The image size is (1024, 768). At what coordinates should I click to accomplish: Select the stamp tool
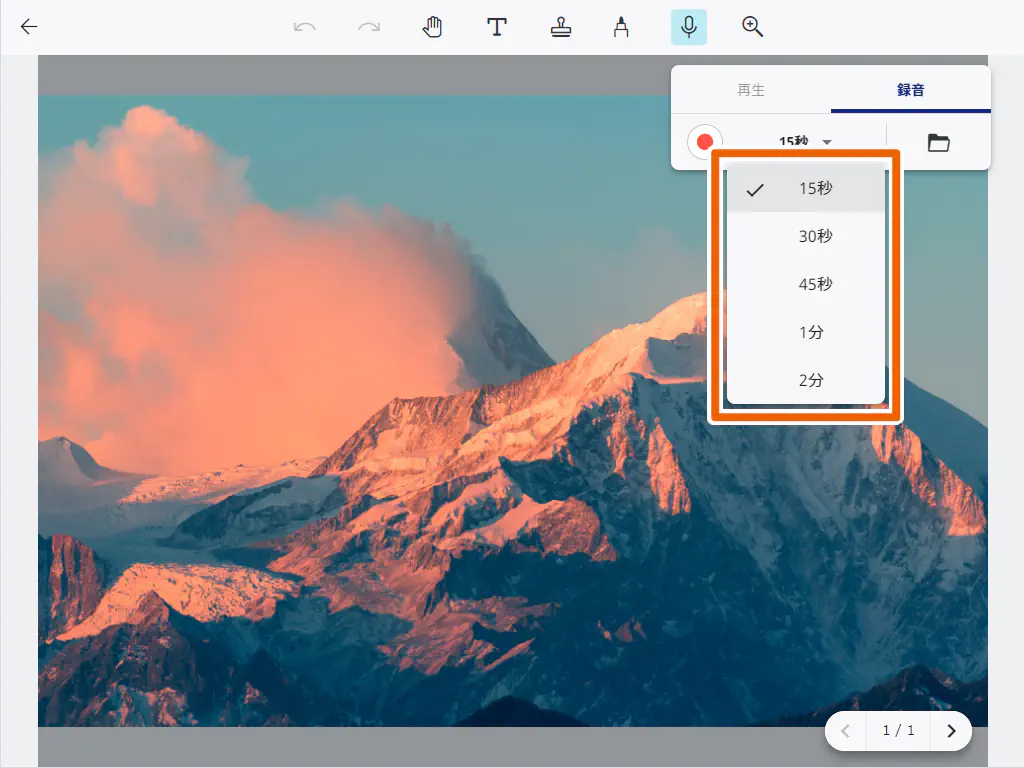pyautogui.click(x=560, y=27)
